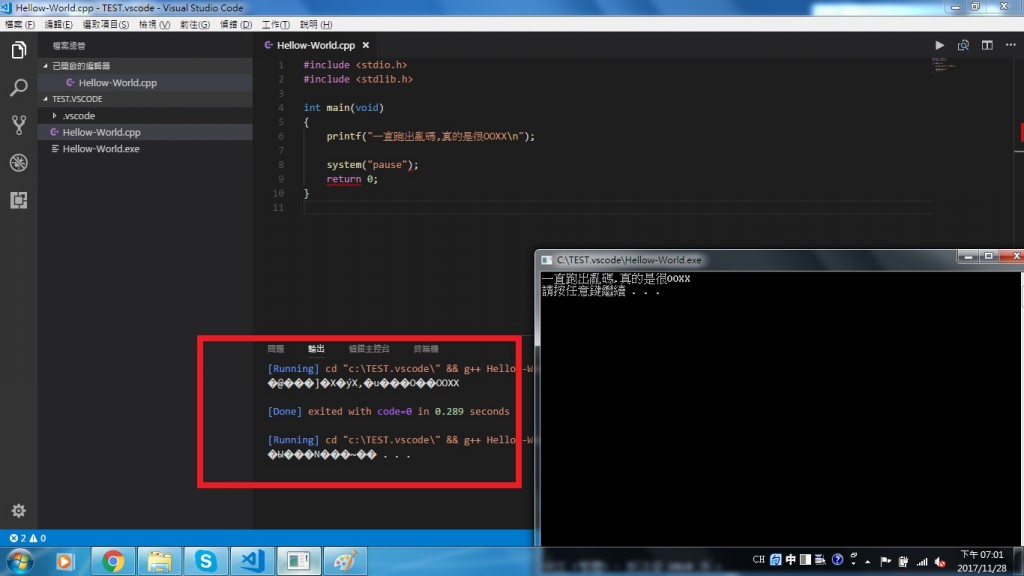Click the network signal tray icon
Image resolution: width=1024 pixels, height=576 pixels.
coord(922,561)
